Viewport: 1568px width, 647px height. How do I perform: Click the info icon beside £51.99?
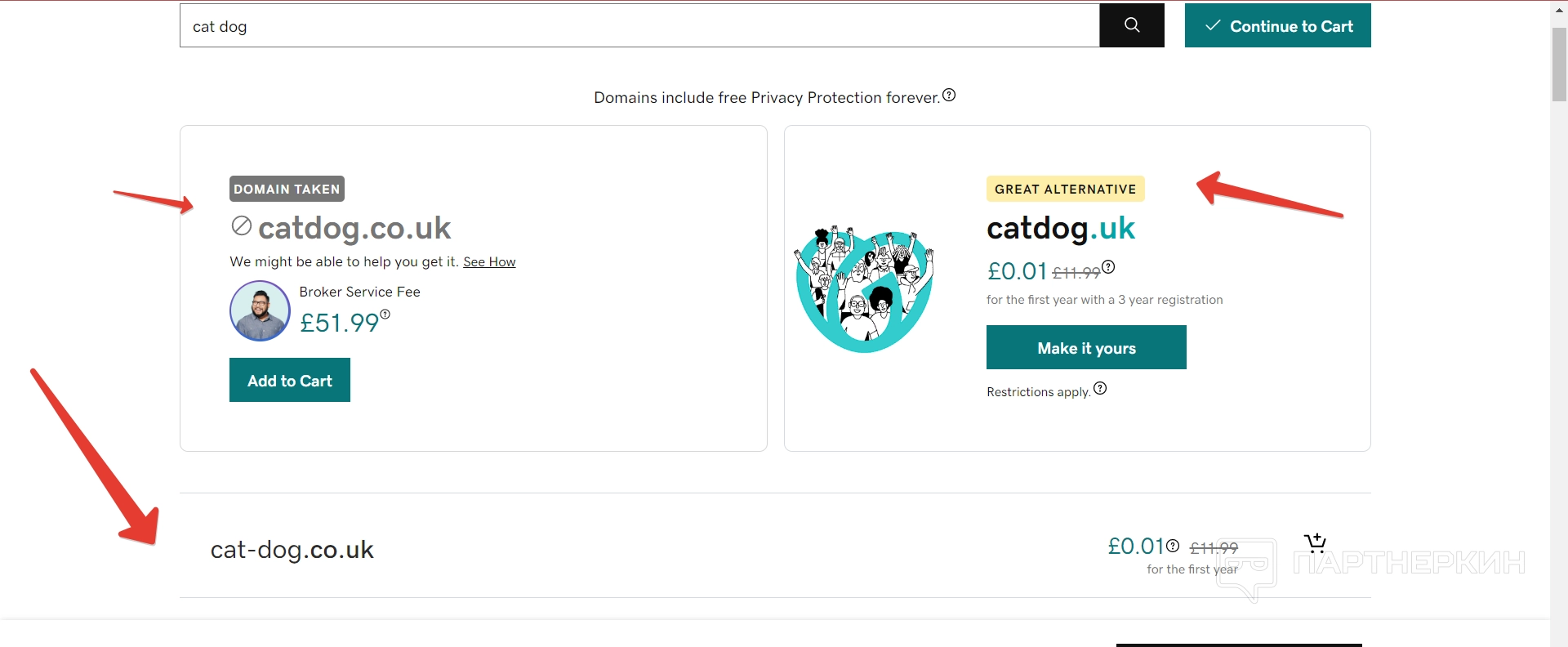385,315
